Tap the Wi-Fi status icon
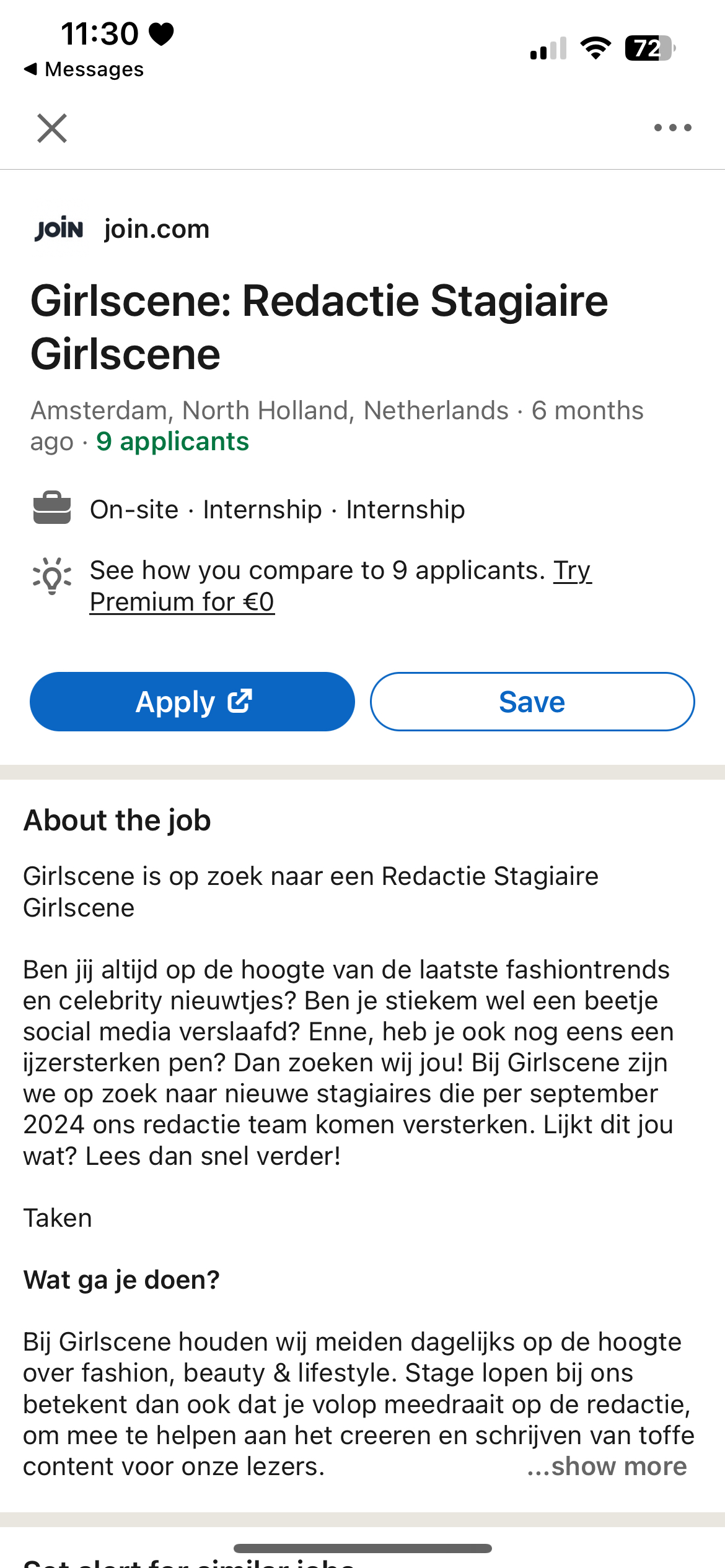The image size is (725, 1568). (595, 48)
